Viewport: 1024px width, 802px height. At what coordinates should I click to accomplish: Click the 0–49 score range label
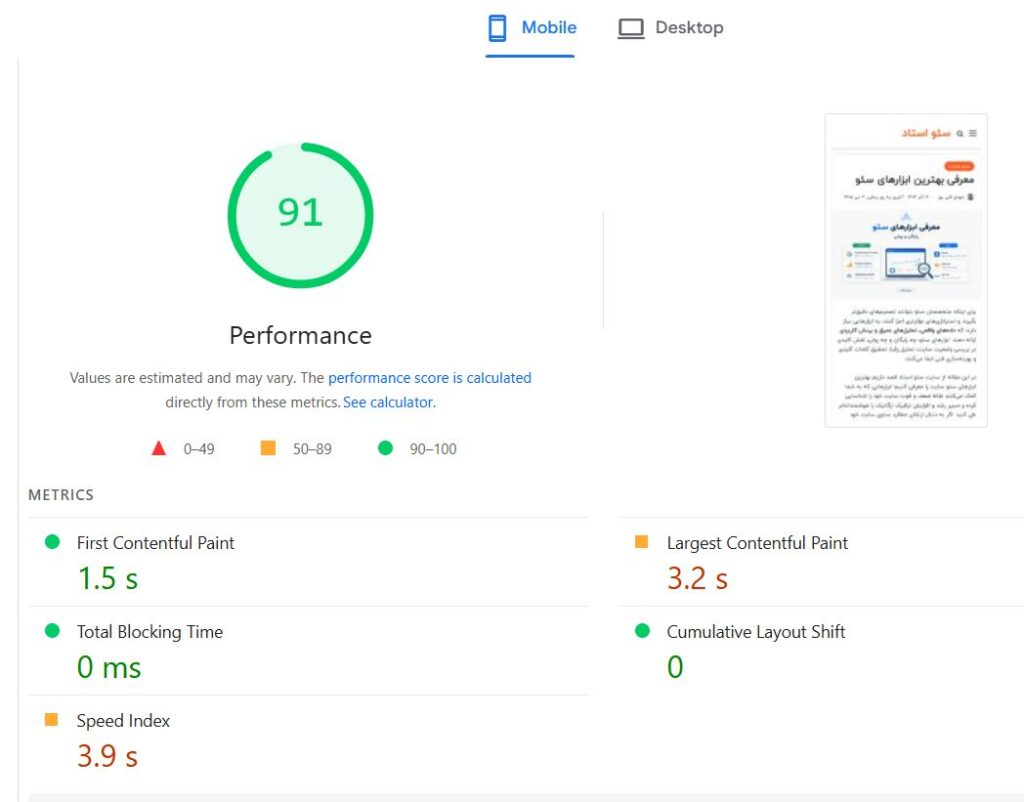point(199,449)
